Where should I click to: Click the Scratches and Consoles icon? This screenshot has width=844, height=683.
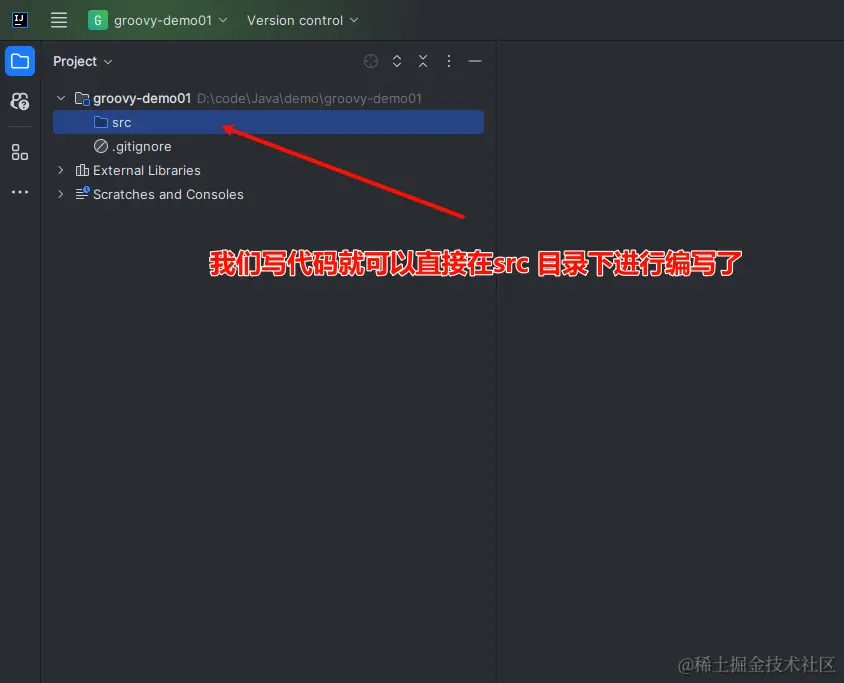tap(82, 193)
